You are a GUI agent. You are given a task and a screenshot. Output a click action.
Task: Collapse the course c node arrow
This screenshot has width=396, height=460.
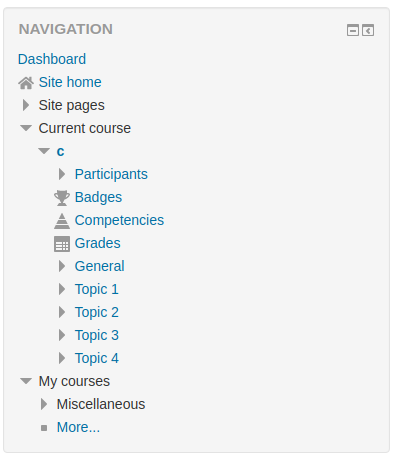point(44,151)
